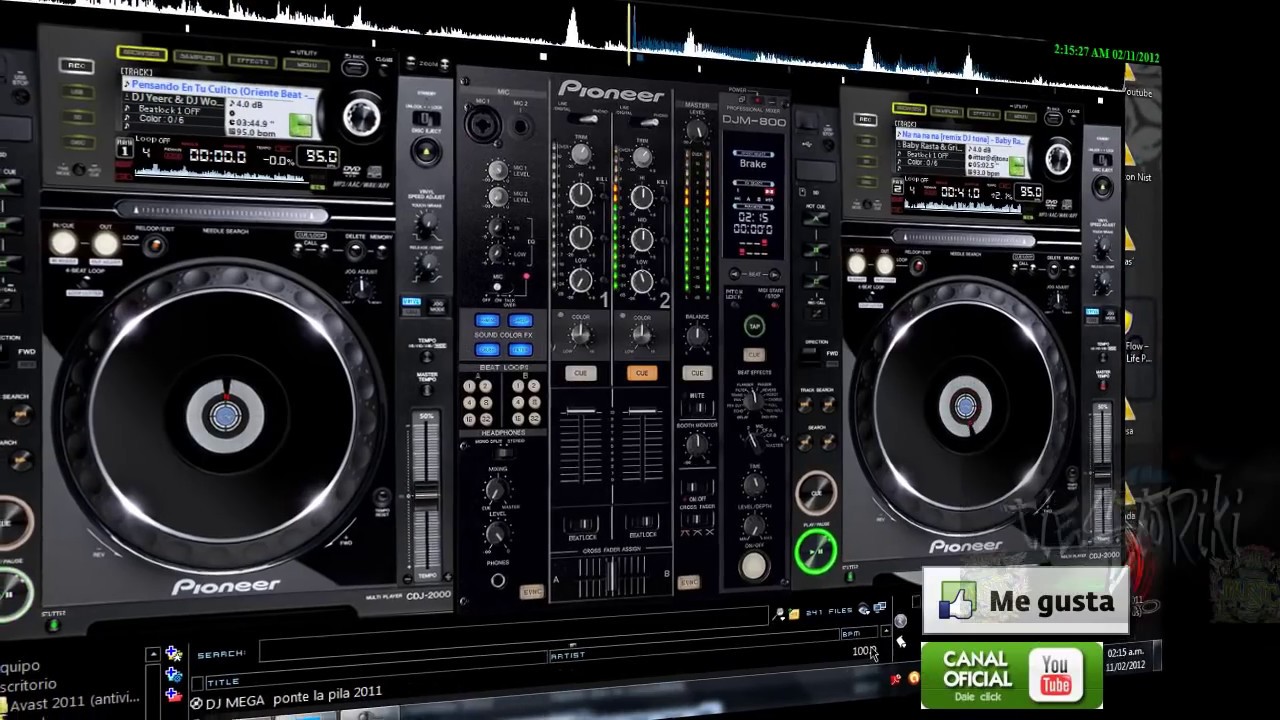Click left deck loop OUT button
The image size is (1280, 720).
(x=105, y=243)
